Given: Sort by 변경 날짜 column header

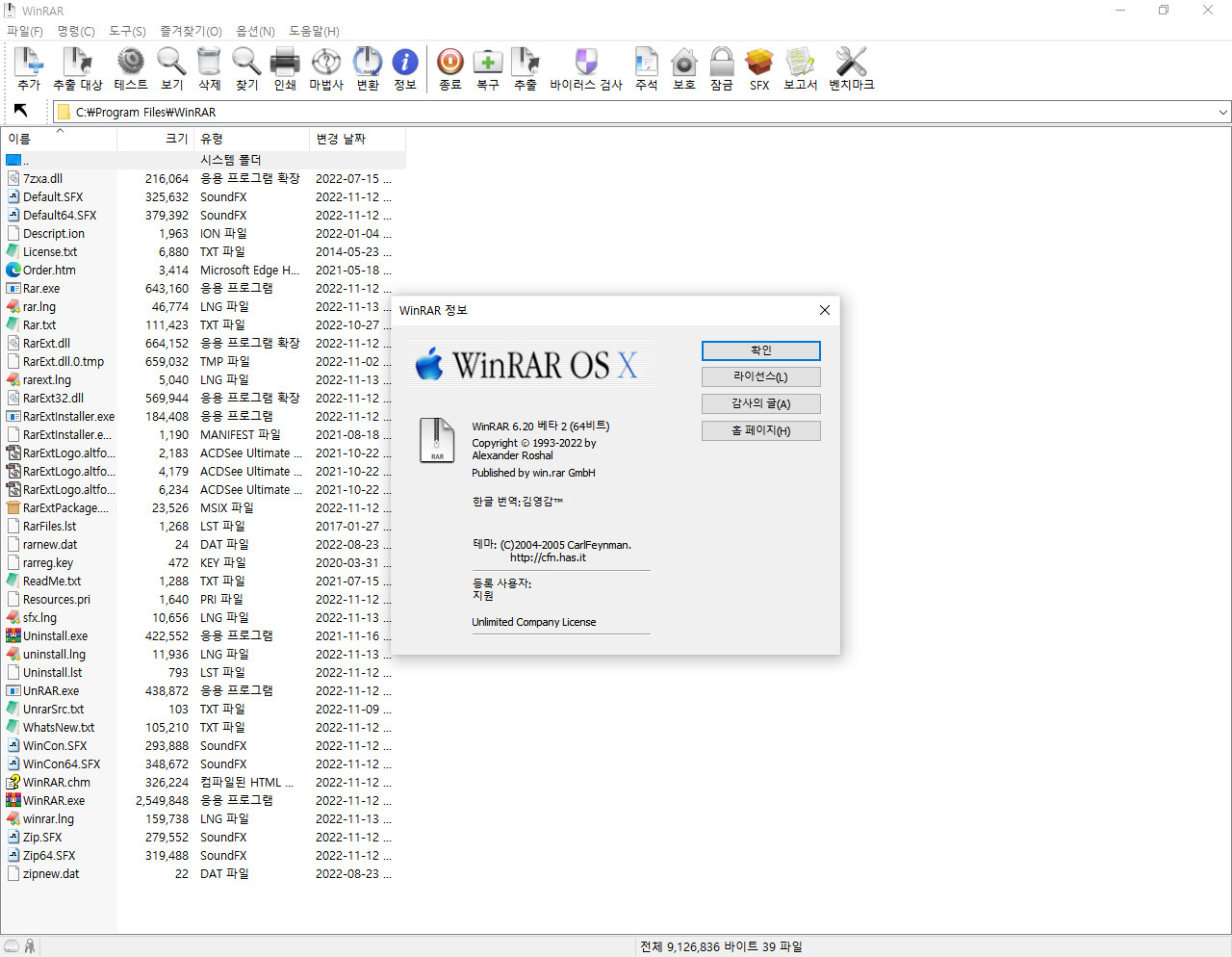Looking at the screenshot, I should pos(357,139).
